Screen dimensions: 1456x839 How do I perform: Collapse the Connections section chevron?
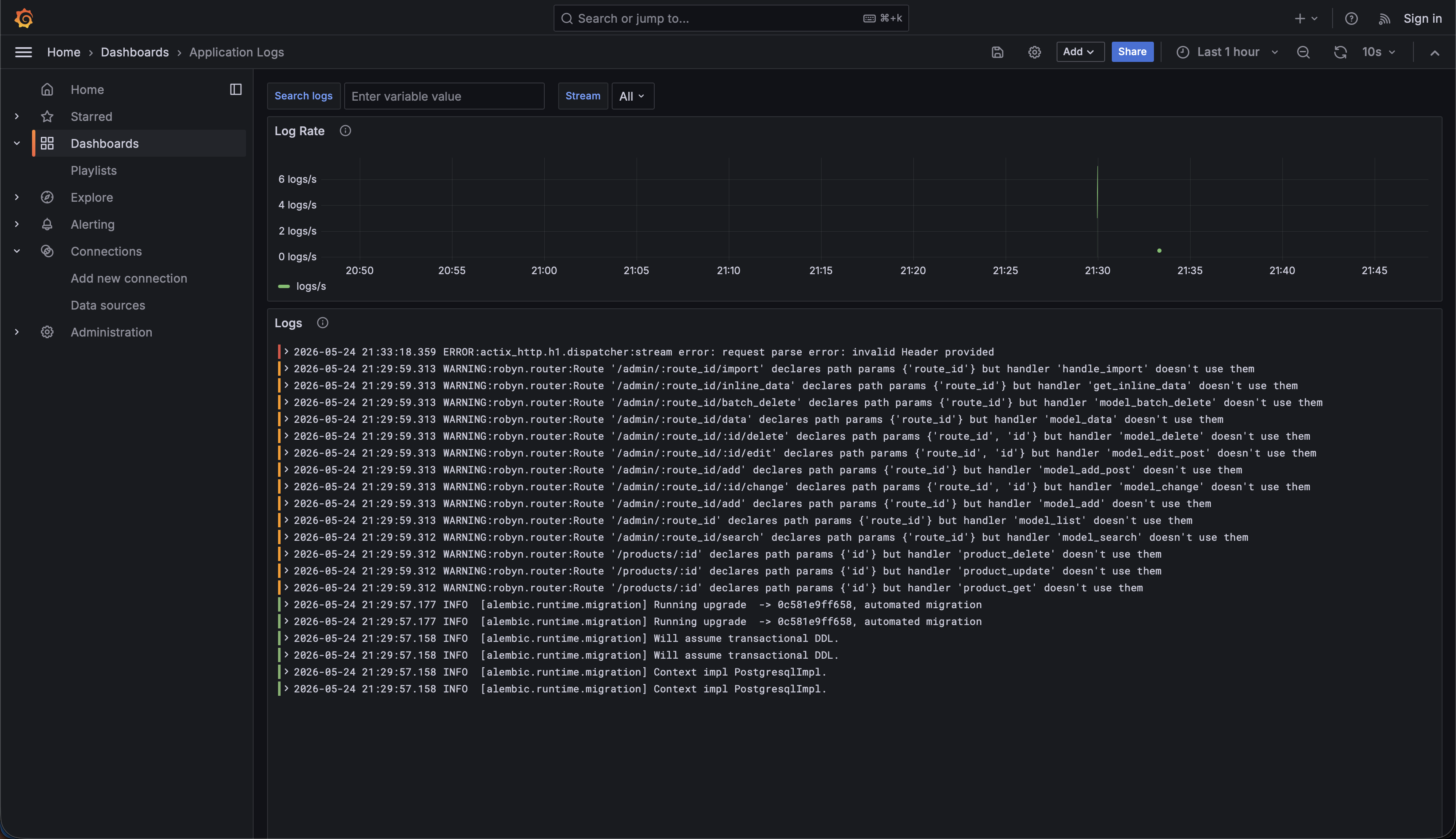tap(17, 251)
